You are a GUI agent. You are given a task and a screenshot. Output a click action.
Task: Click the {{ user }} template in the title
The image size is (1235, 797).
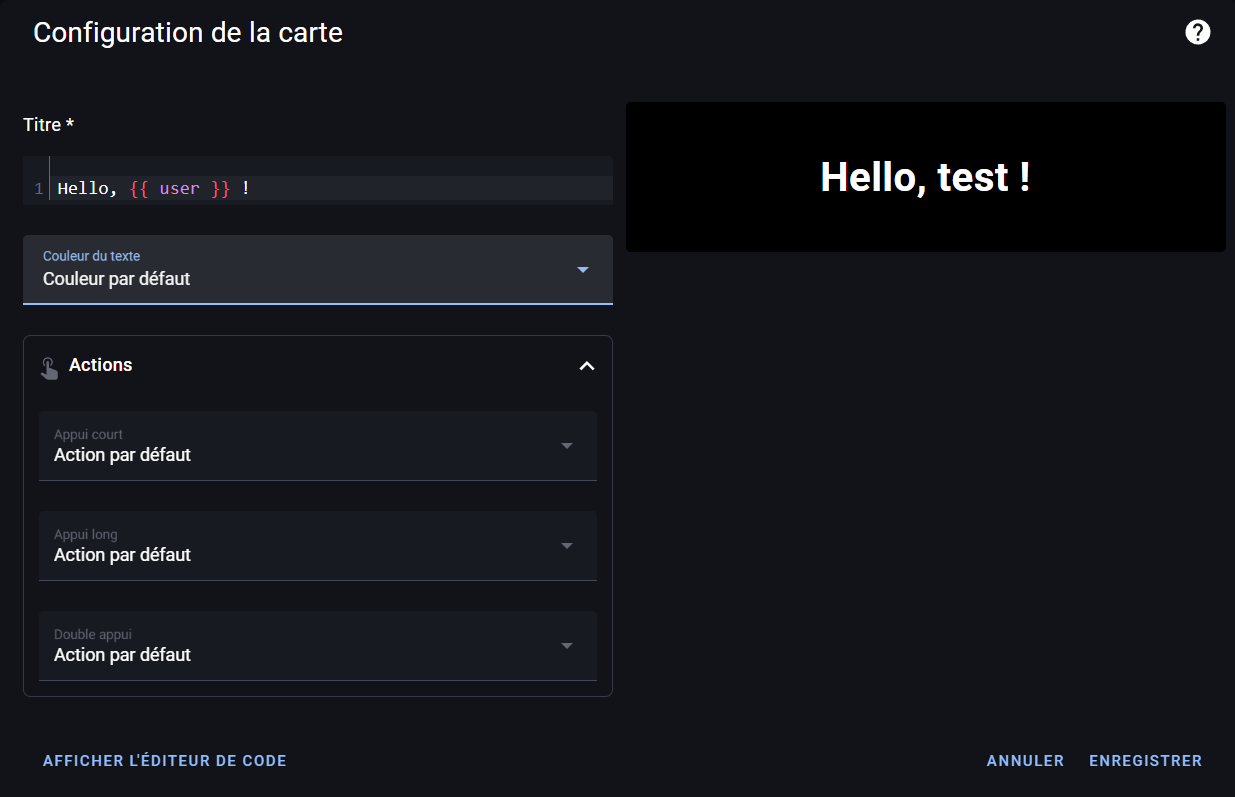[178, 188]
